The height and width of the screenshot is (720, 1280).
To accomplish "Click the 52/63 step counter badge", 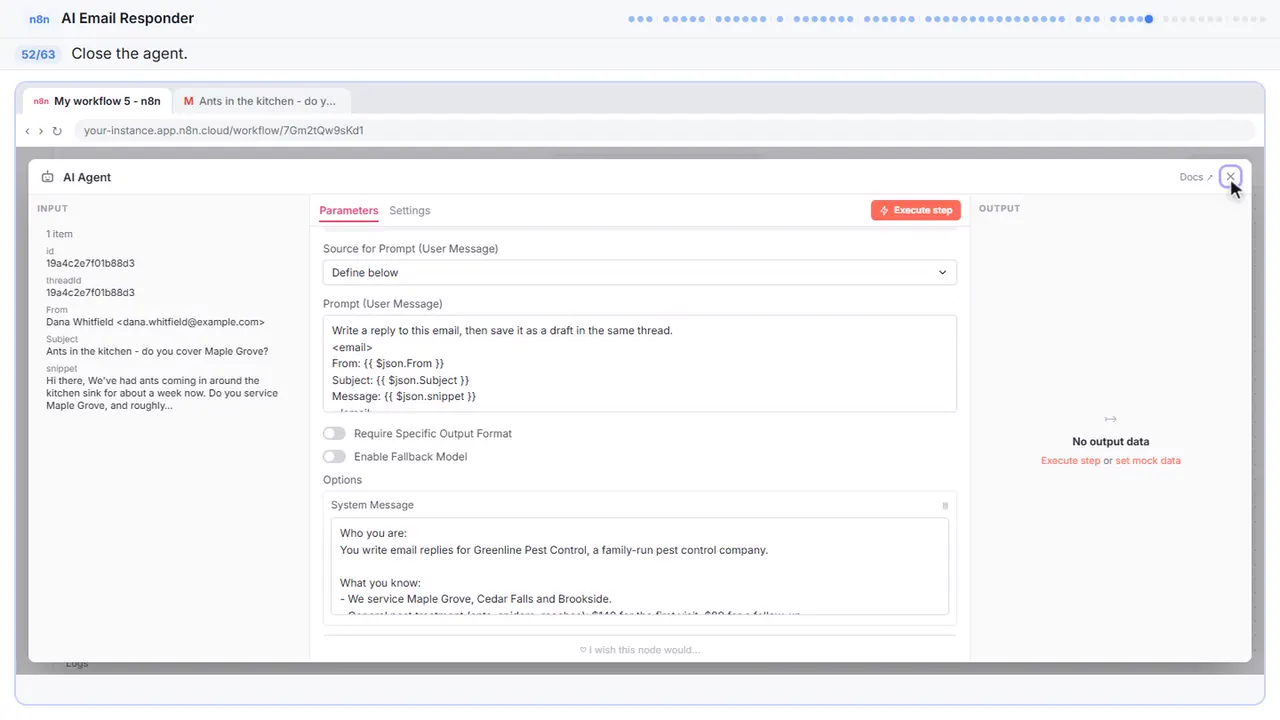I will pos(38,54).
